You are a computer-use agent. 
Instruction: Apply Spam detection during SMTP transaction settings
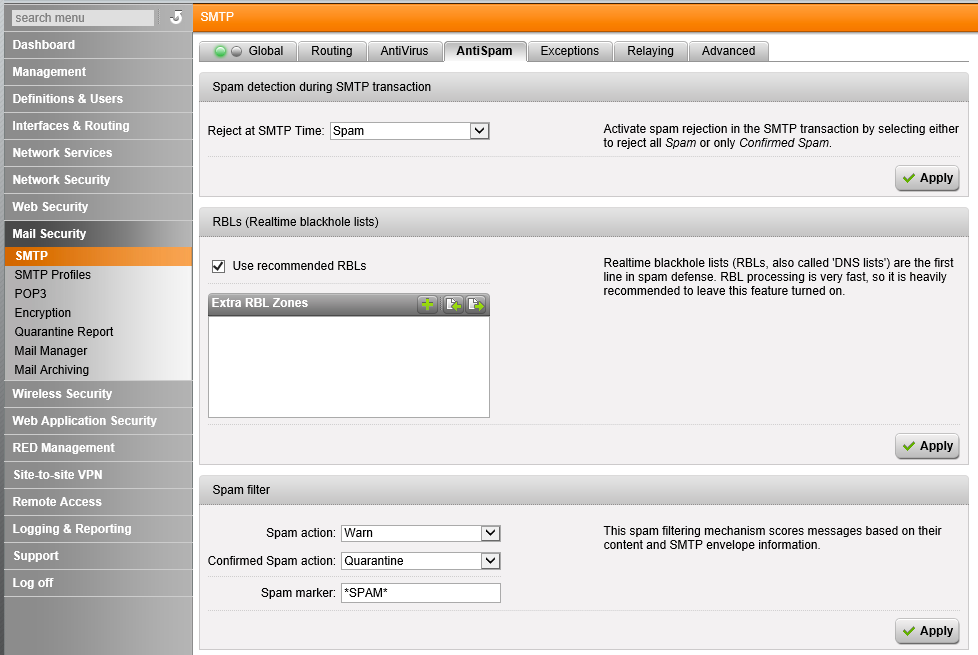927,178
